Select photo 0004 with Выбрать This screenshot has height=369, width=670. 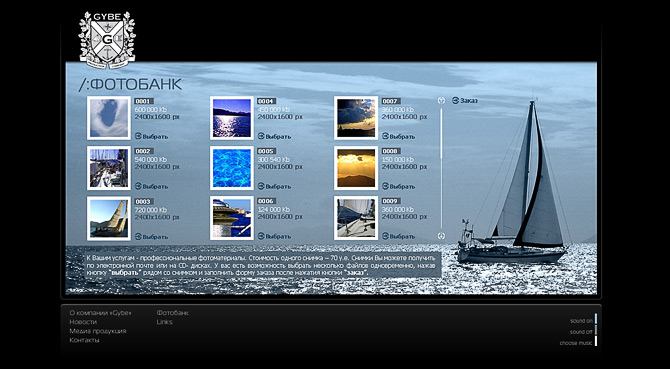(274, 136)
